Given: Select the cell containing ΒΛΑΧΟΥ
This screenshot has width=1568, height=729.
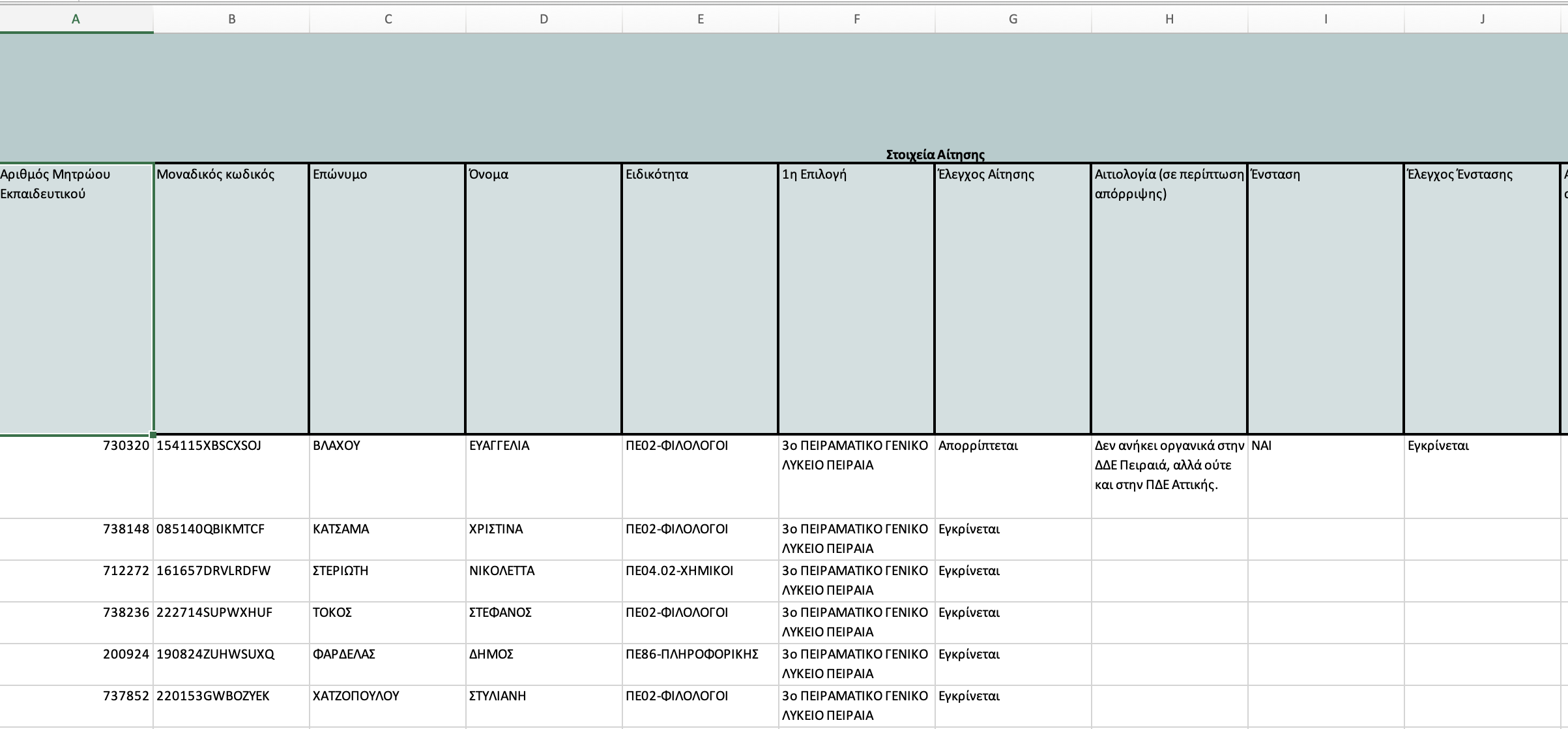Looking at the screenshot, I should [x=387, y=477].
